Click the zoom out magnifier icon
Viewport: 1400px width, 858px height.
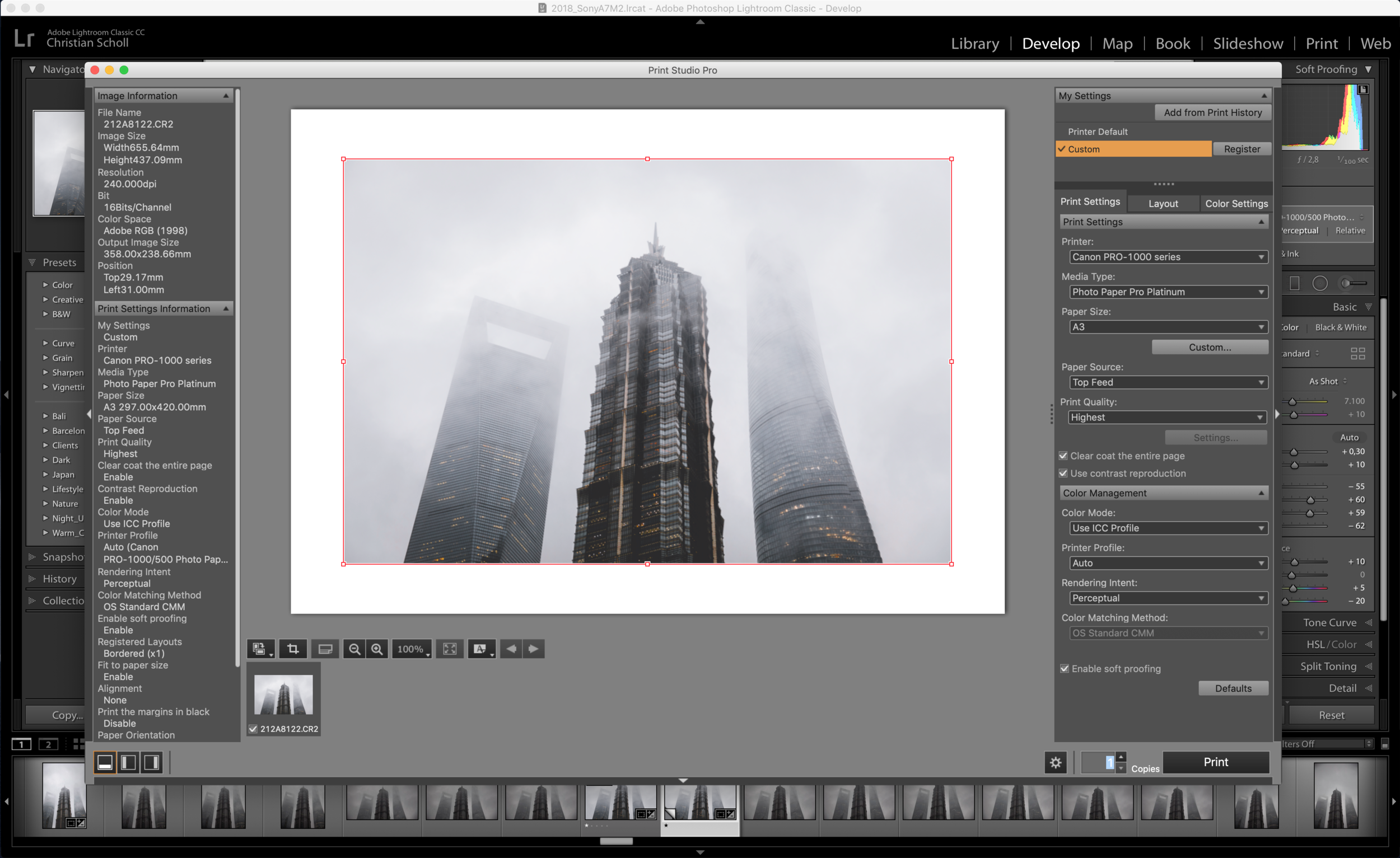tap(354, 649)
